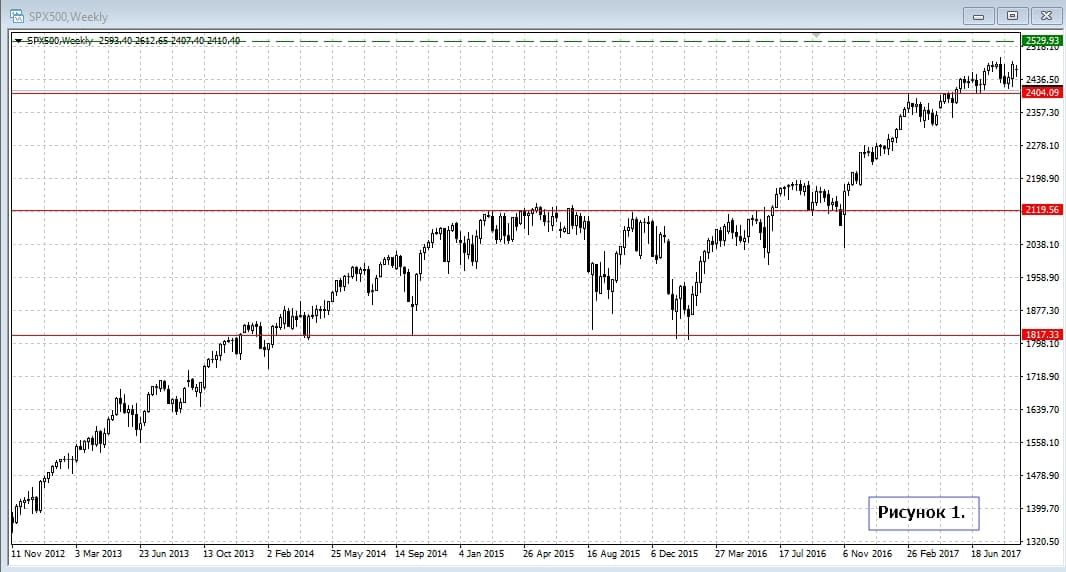Click the Рисунок 1. text label box
The width and height of the screenshot is (1066, 572).
click(922, 513)
